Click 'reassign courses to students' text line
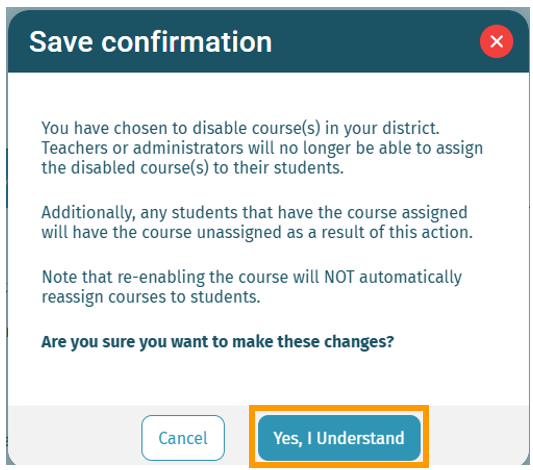The height and width of the screenshot is (470, 533). pyautogui.click(x=151, y=297)
